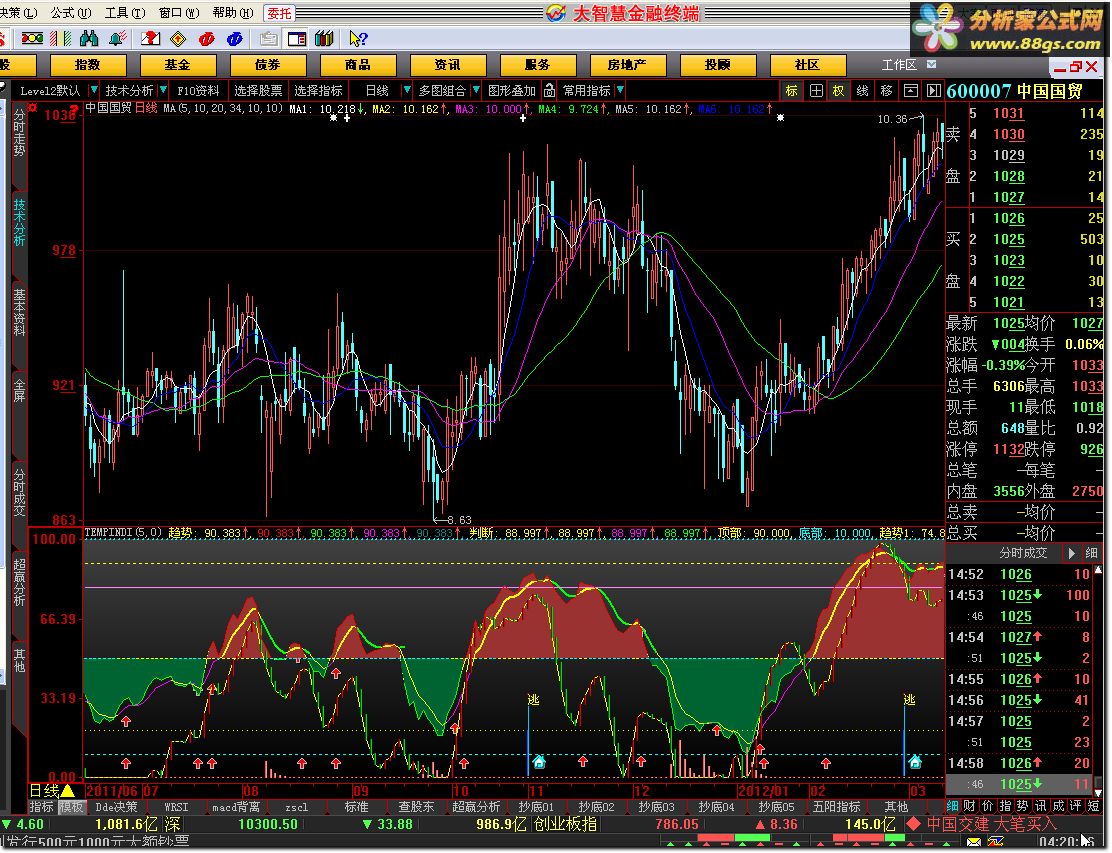The width and height of the screenshot is (1112, 853).
Task: Open the 工具 menu
Action: click(125, 13)
